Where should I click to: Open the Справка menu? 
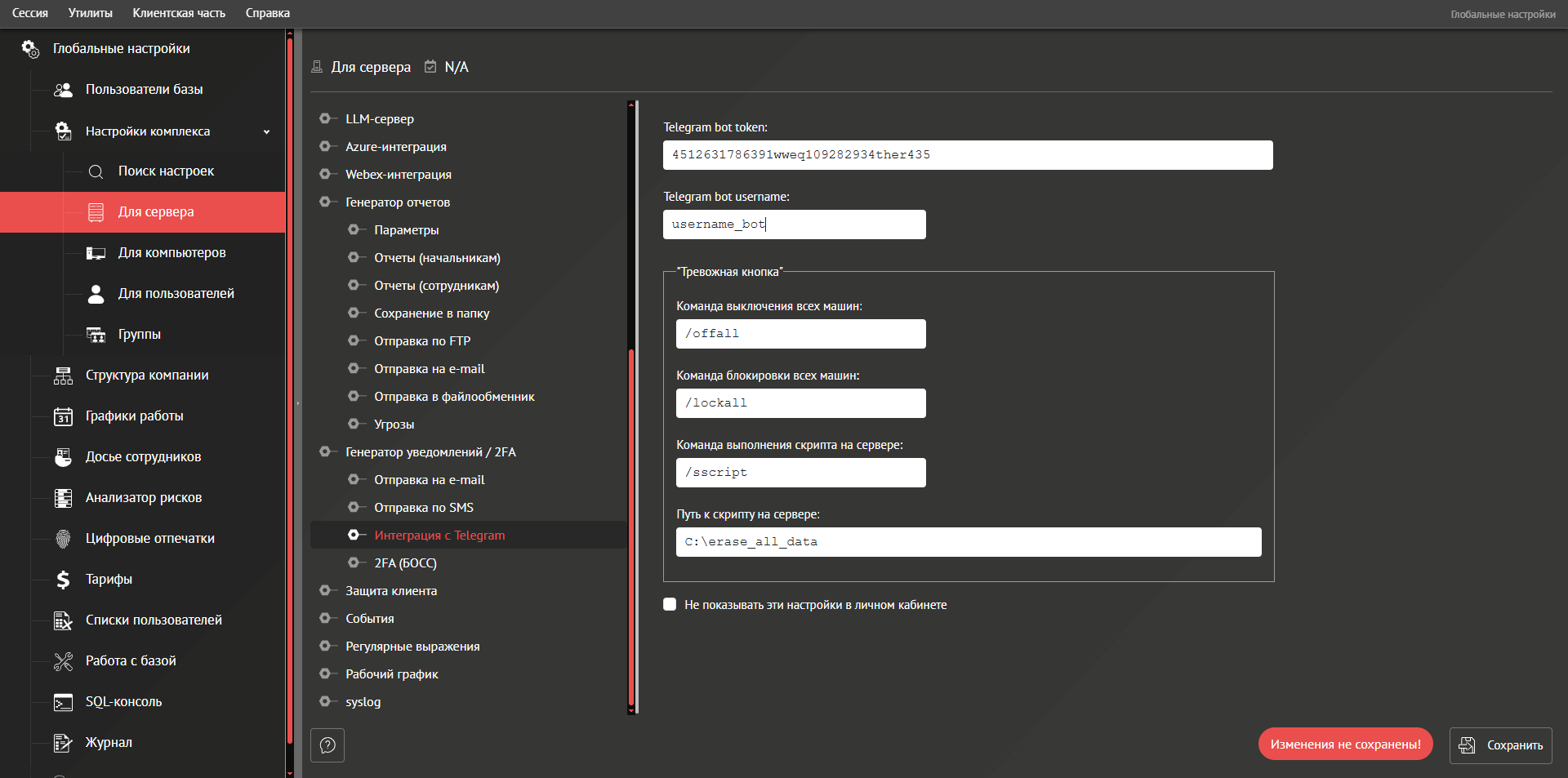tap(267, 13)
